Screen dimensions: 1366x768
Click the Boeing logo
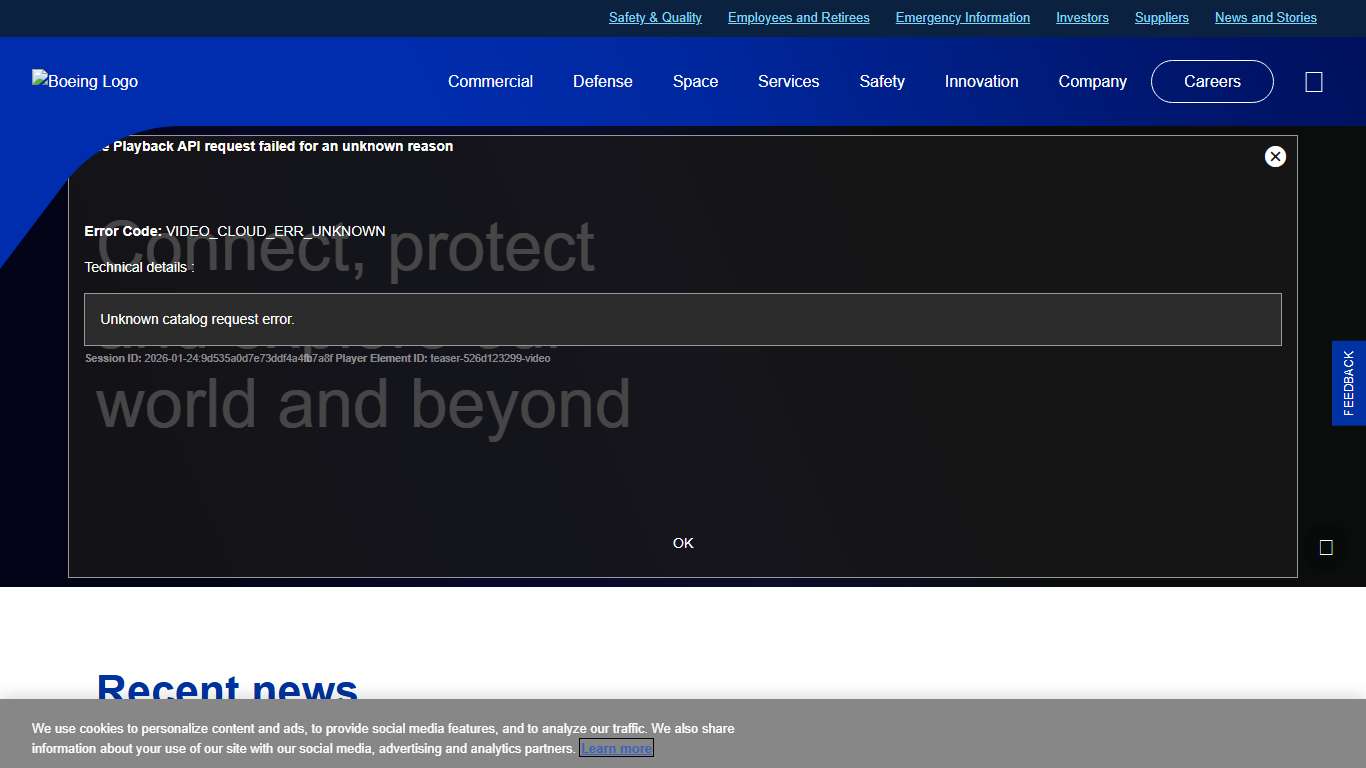(84, 81)
